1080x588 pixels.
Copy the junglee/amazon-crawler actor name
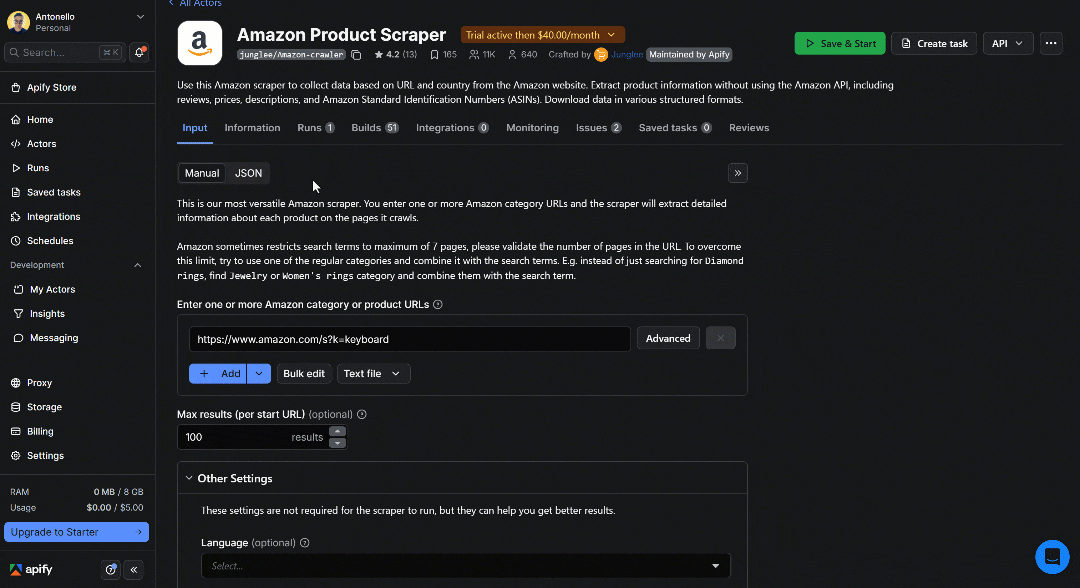pos(356,54)
